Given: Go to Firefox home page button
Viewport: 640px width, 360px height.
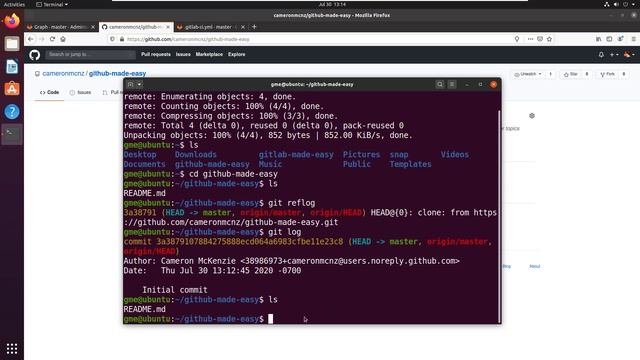Looking at the screenshot, I should click(63, 39).
